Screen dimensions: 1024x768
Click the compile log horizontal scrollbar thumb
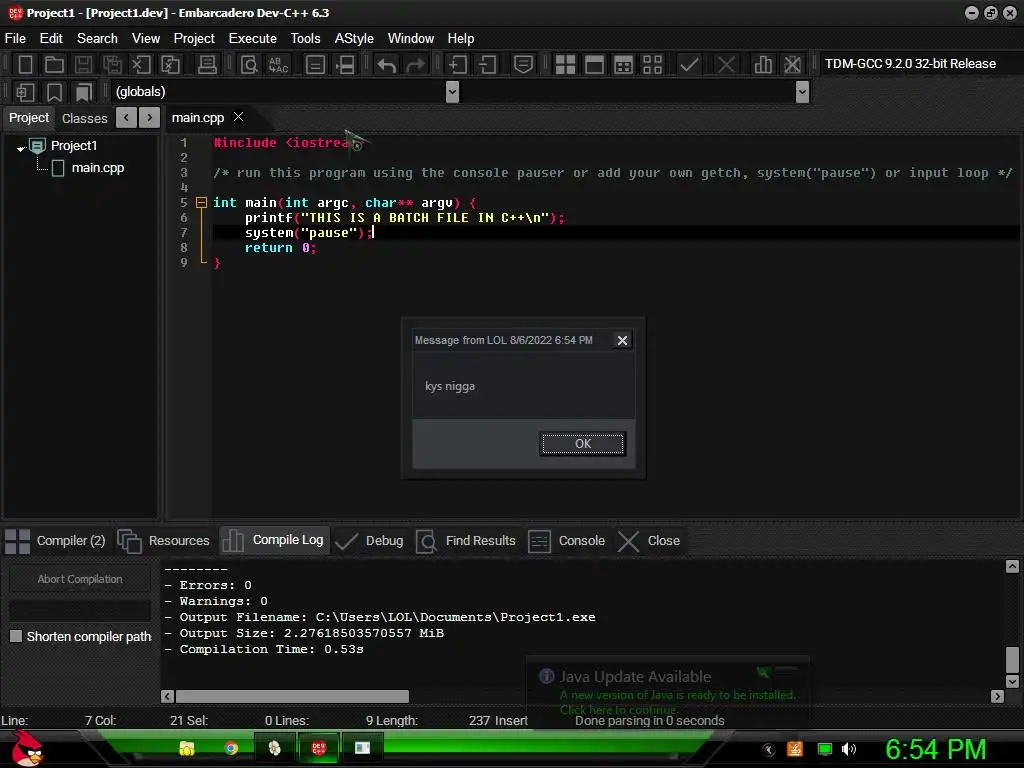(292, 696)
